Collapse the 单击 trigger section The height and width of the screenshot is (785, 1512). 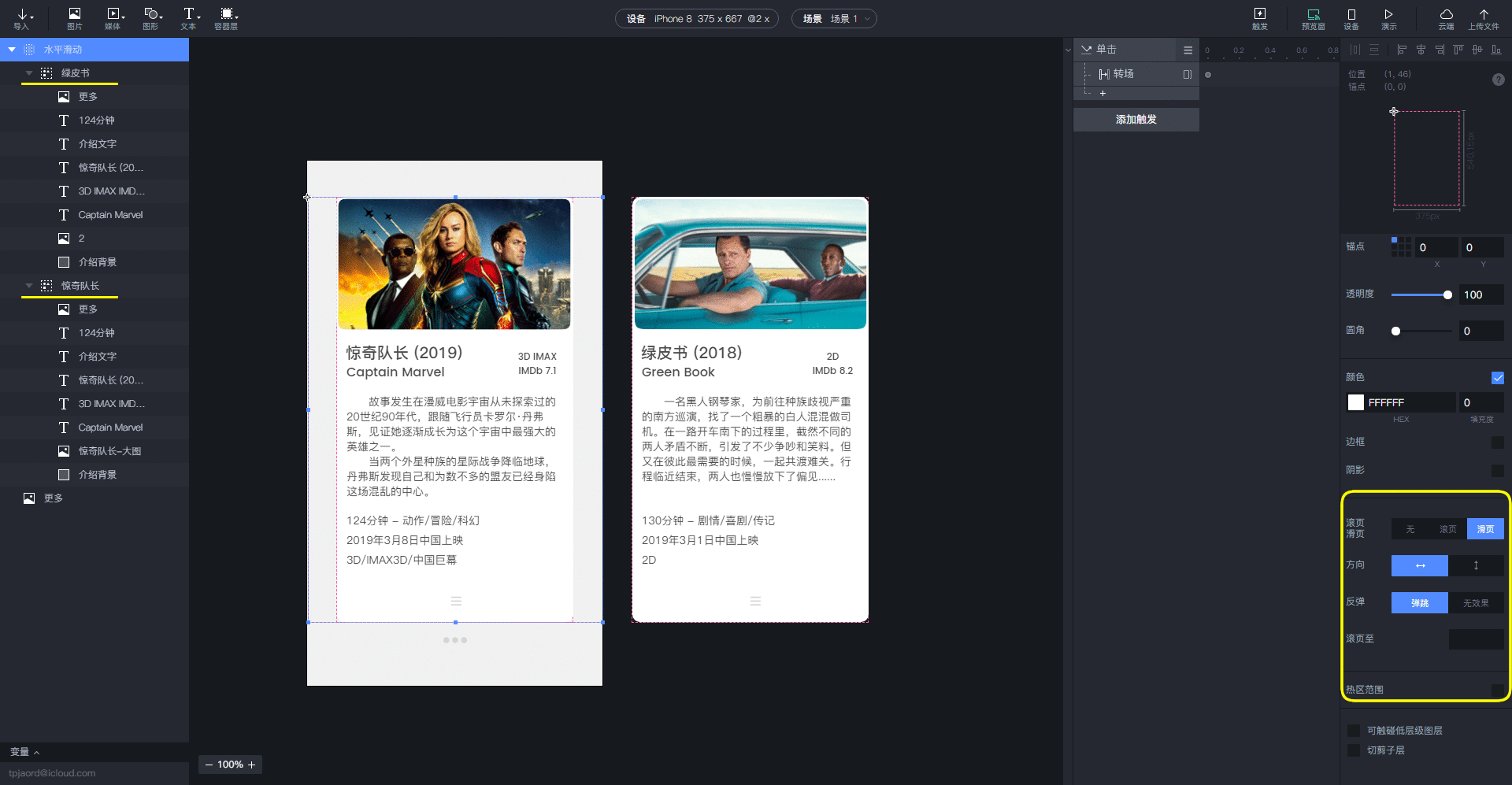point(1087,50)
